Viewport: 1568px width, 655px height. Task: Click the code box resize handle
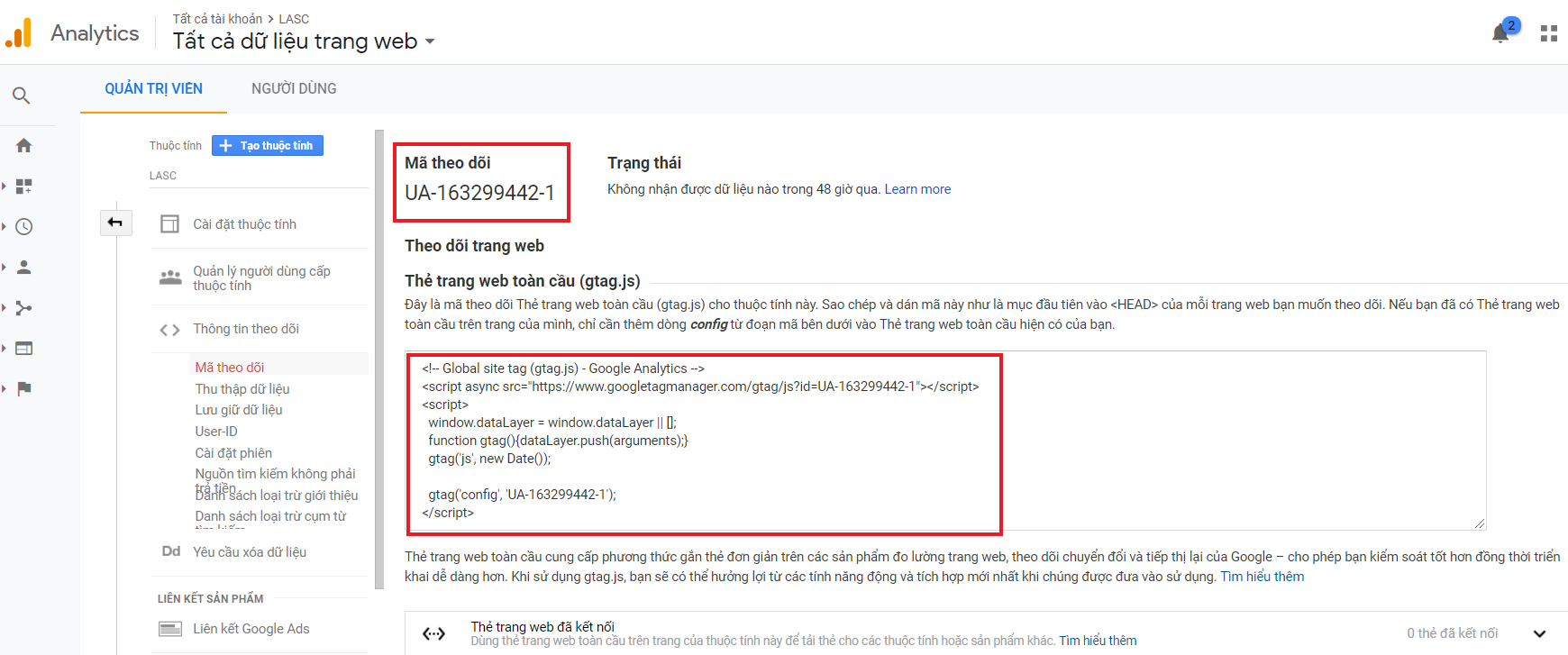click(1480, 523)
